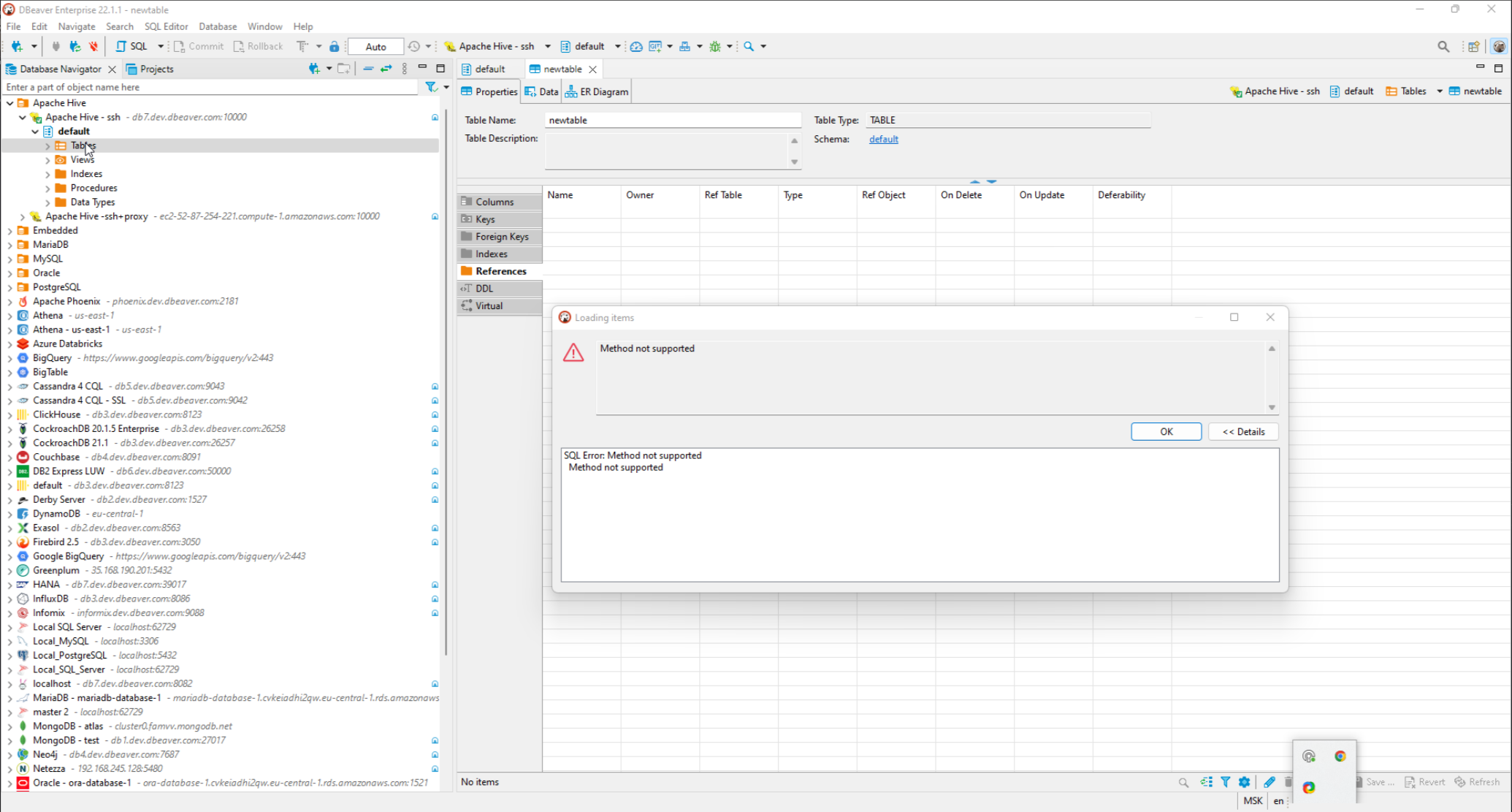The height and width of the screenshot is (812, 1512).
Task: Select the Foreign Keys section
Action: (500, 237)
